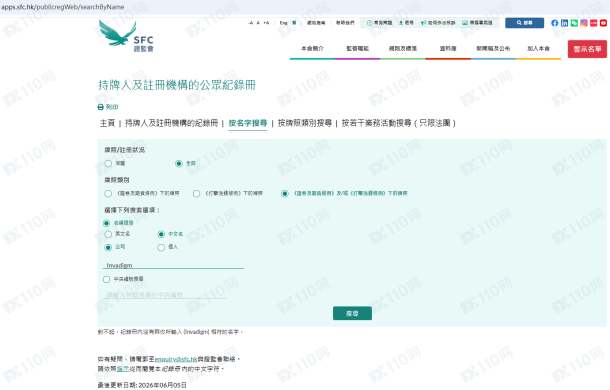Screen dimensions: 610x390
Task: Click the no-results message mentioning Invadigm
Action: [x=170, y=332]
